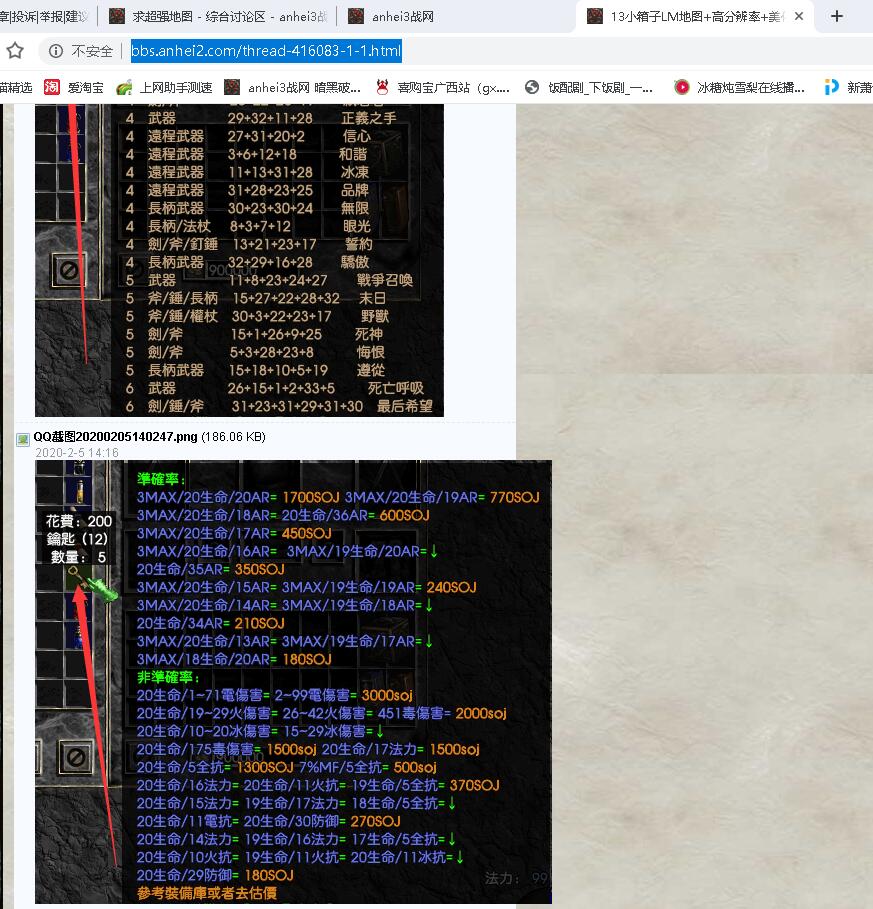Open the 上网助手测速 bookmark
The image size is (873, 909).
click(x=164, y=87)
